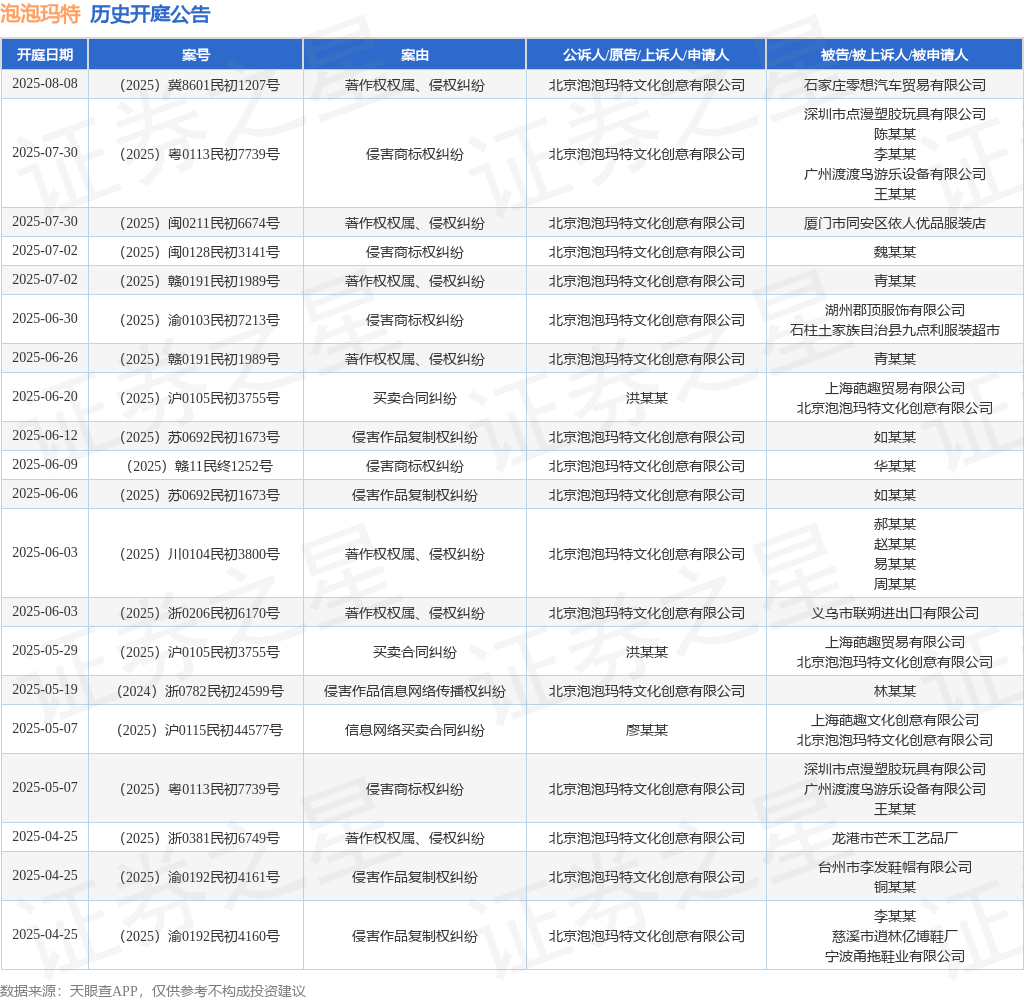Select the 案由 column header

[415, 55]
